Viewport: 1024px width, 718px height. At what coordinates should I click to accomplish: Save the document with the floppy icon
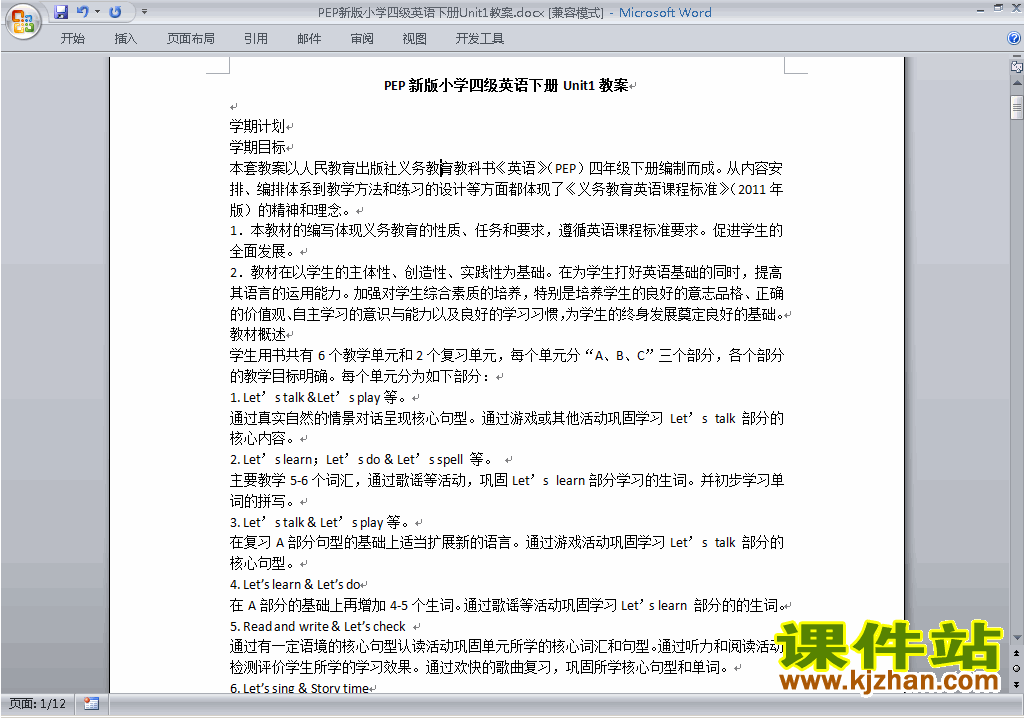click(x=61, y=12)
